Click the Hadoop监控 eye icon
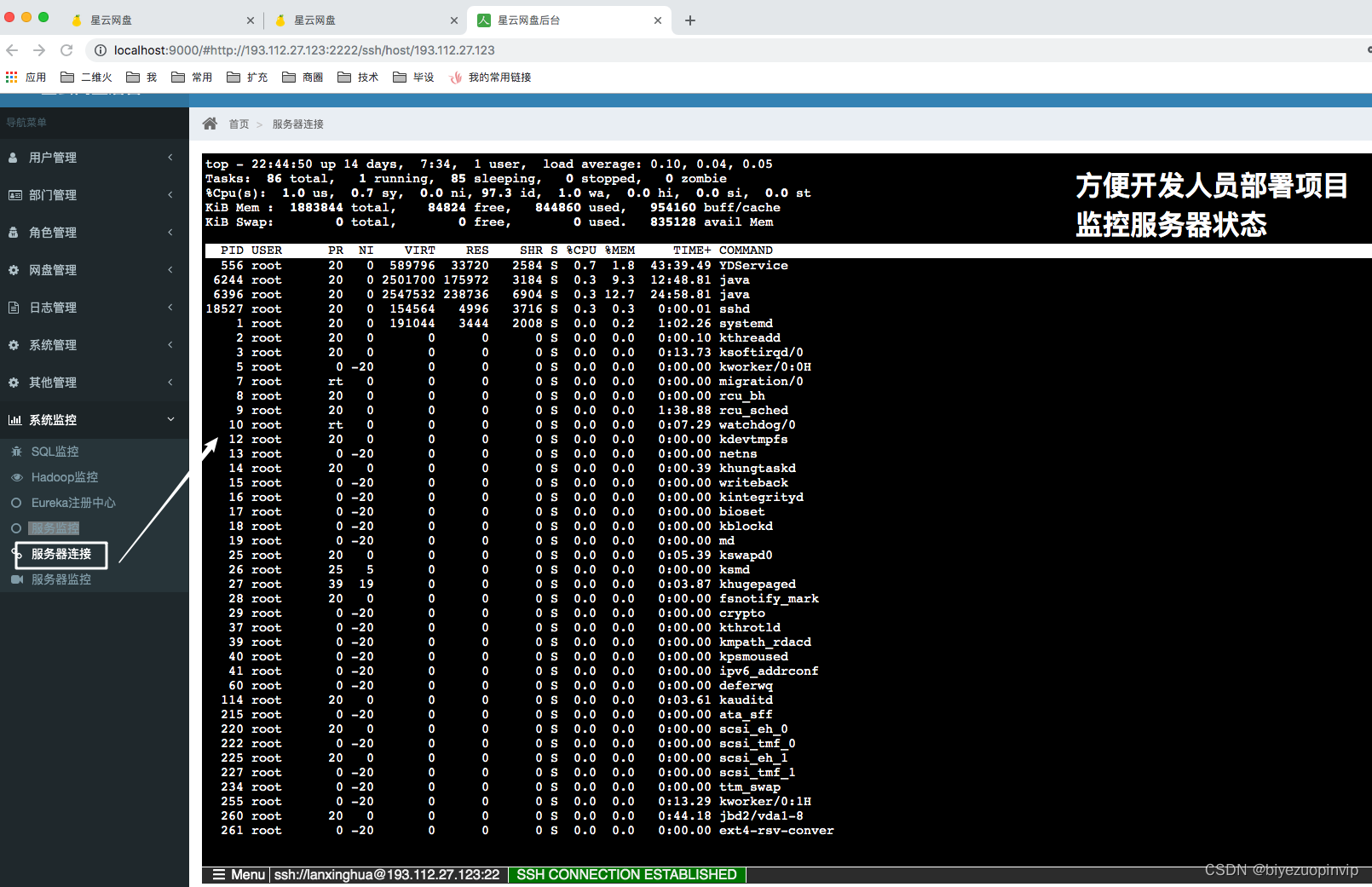The width and height of the screenshot is (1372, 887). (16, 477)
